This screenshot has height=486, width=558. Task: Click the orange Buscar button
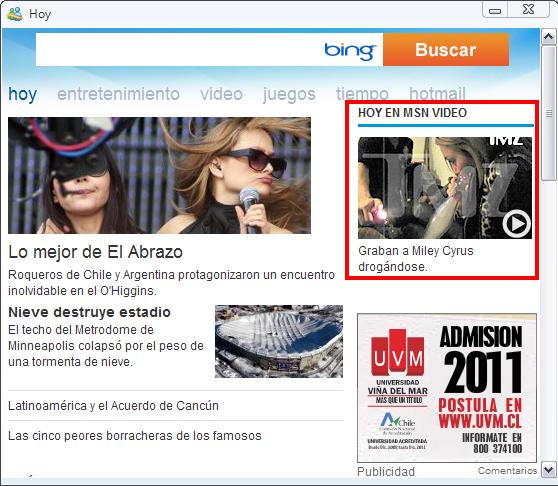pyautogui.click(x=446, y=49)
